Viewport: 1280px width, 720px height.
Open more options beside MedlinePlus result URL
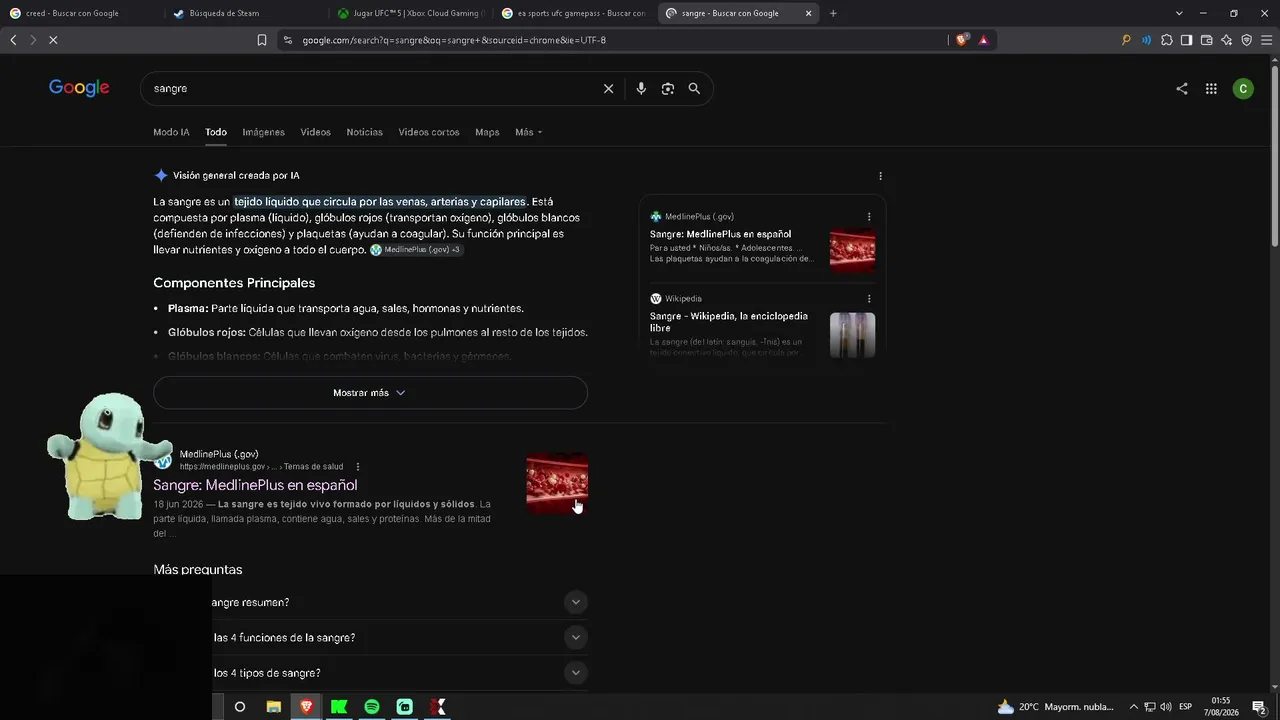coord(358,467)
